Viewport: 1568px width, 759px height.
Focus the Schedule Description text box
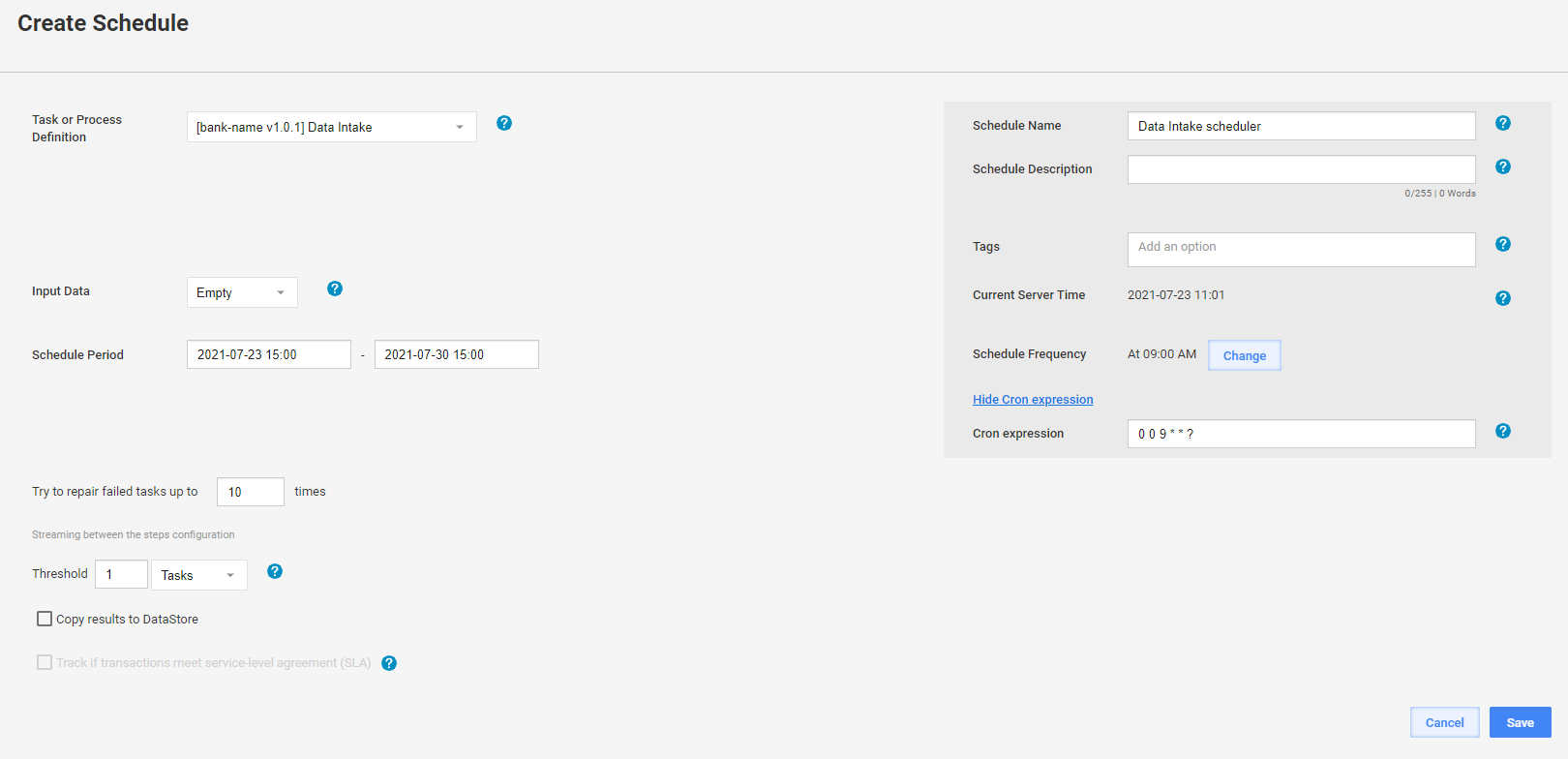(1302, 169)
